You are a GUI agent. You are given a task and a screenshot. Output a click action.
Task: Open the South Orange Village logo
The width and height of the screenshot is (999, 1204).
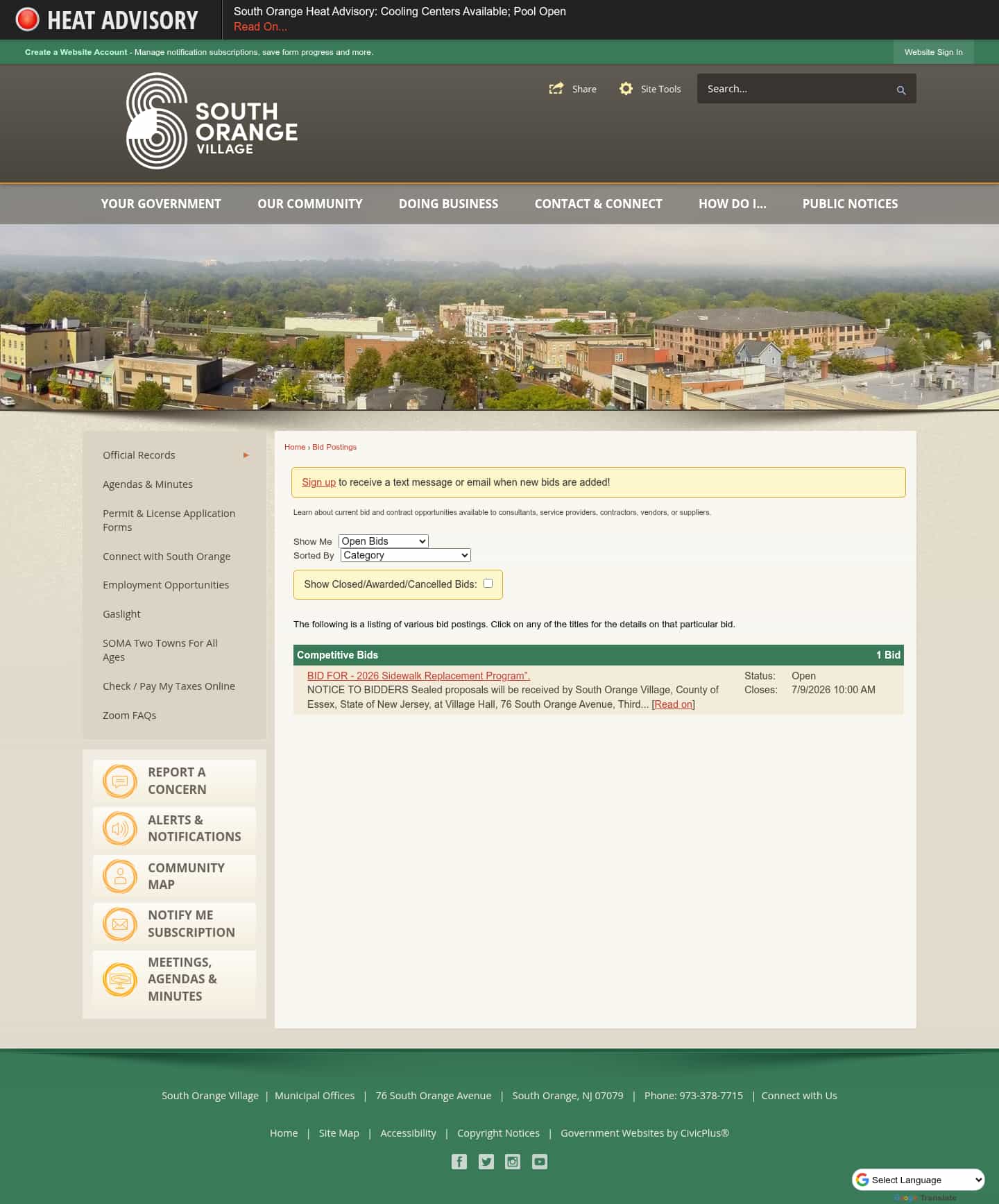pos(212,121)
